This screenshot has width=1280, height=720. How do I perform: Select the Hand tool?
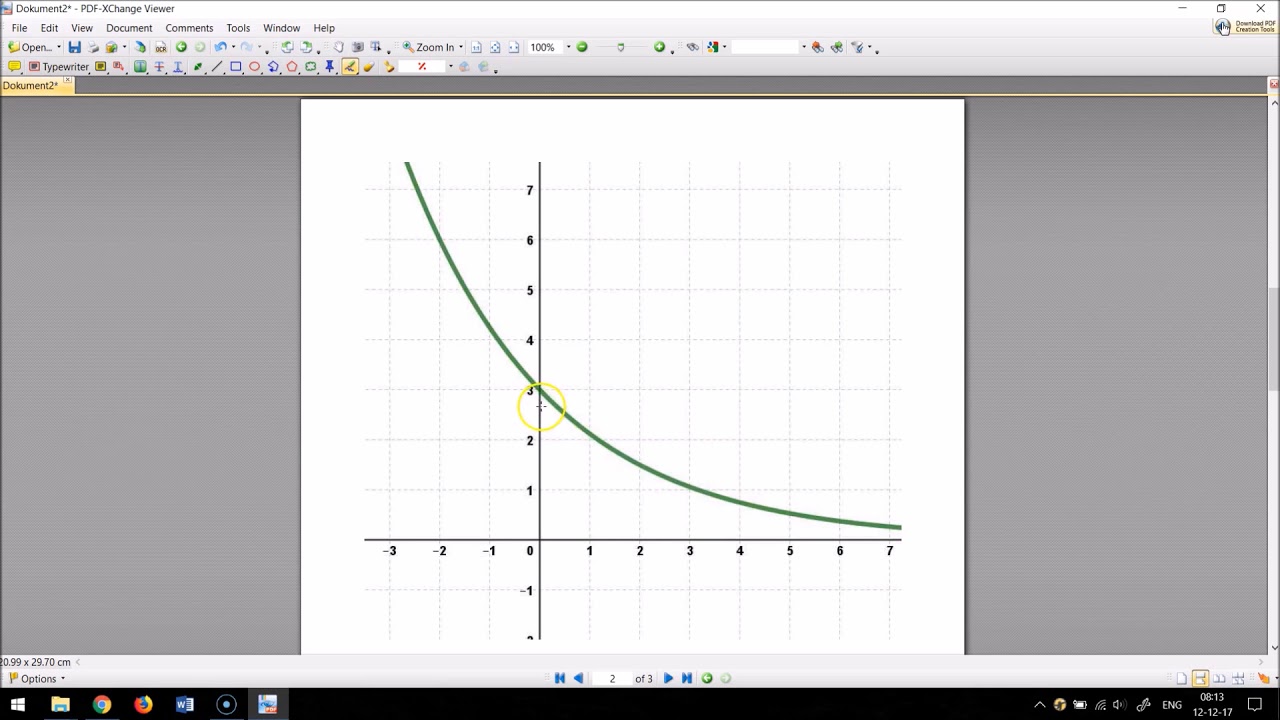click(338, 47)
